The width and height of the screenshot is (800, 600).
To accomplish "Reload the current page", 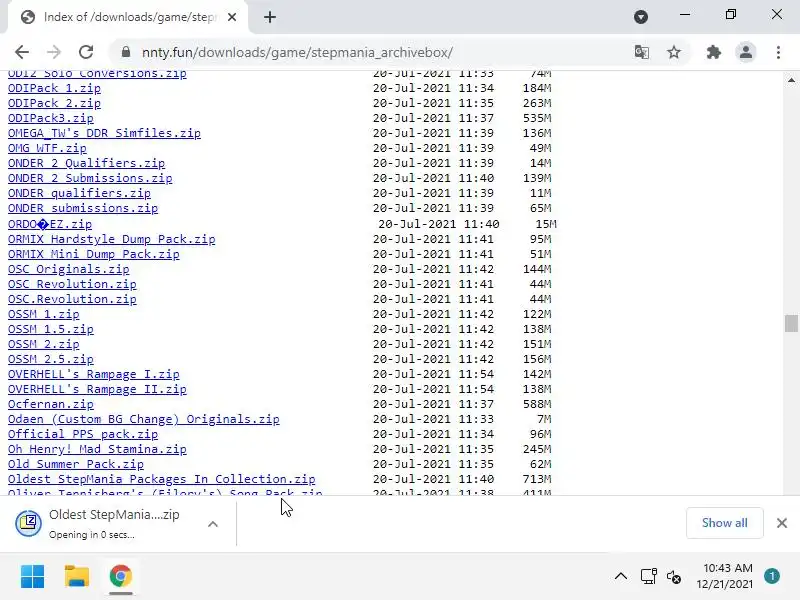I will pos(86,52).
